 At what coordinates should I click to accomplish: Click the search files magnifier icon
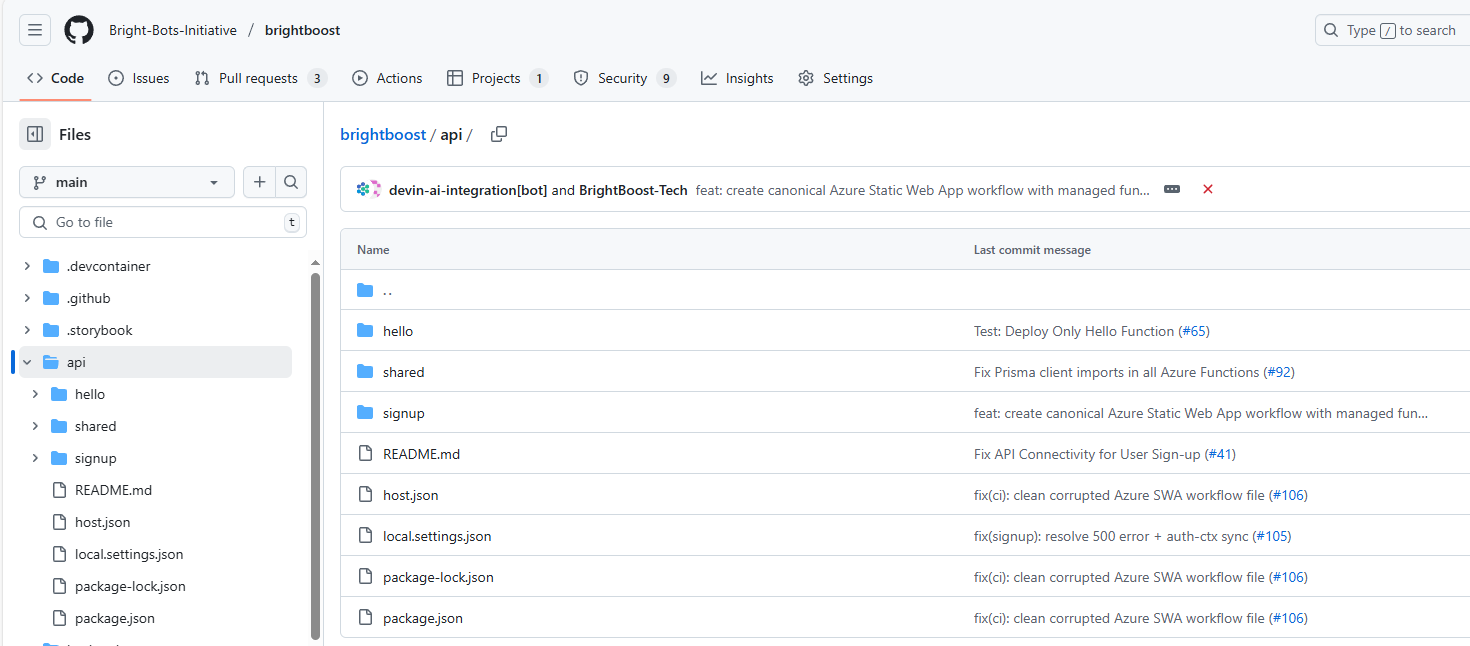pyautogui.click(x=291, y=182)
